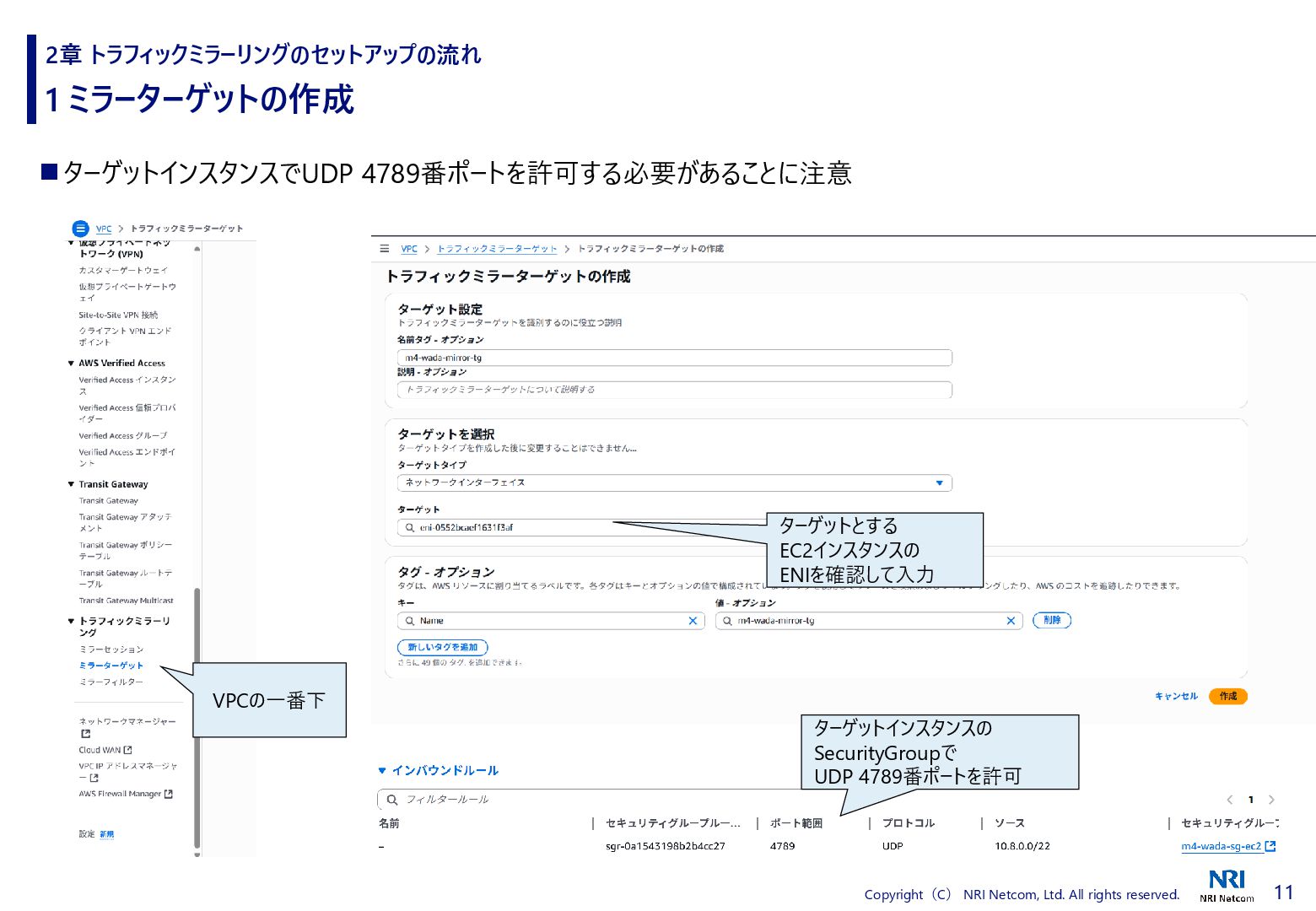Open カスタマーゲートウェイ in the sidebar
Viewport: 1316px width, 911px height.
124,271
